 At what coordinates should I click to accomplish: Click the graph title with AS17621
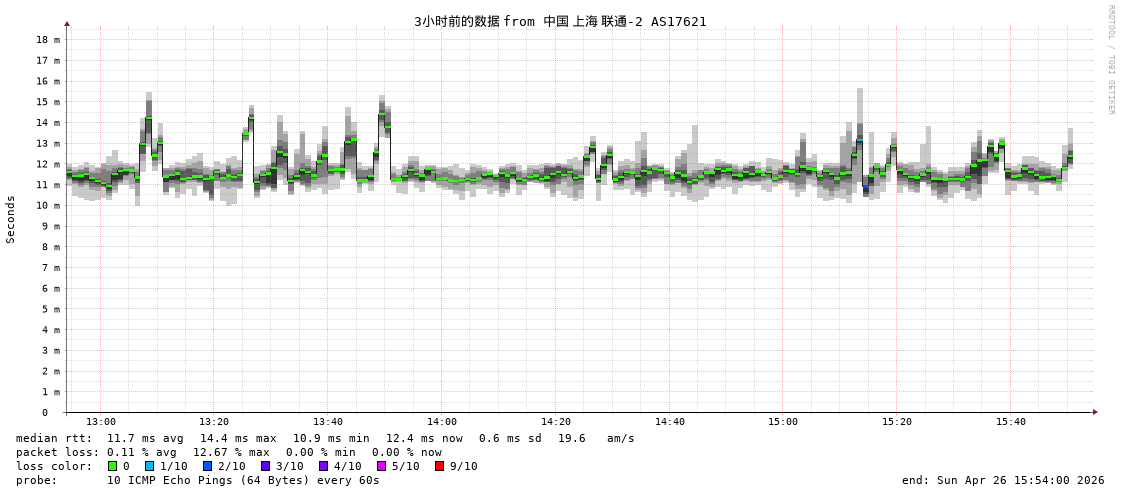(560, 21)
